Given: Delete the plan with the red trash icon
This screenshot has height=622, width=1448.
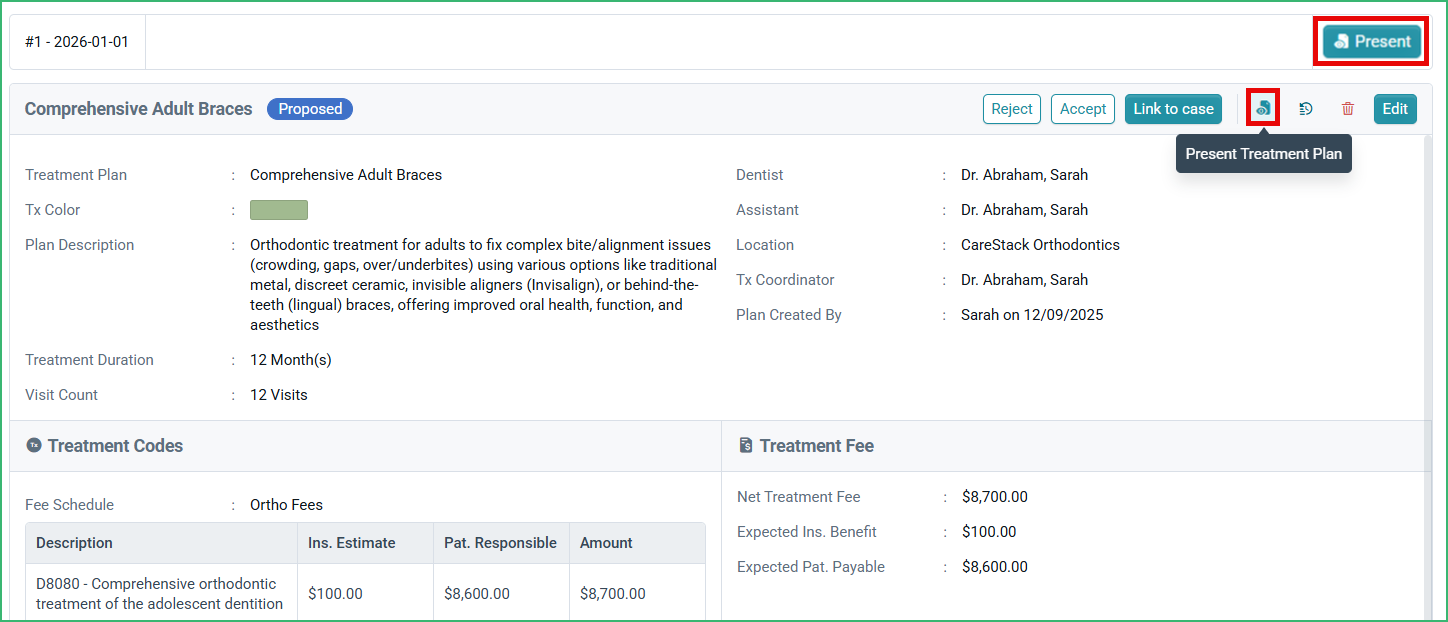Looking at the screenshot, I should click(1348, 109).
